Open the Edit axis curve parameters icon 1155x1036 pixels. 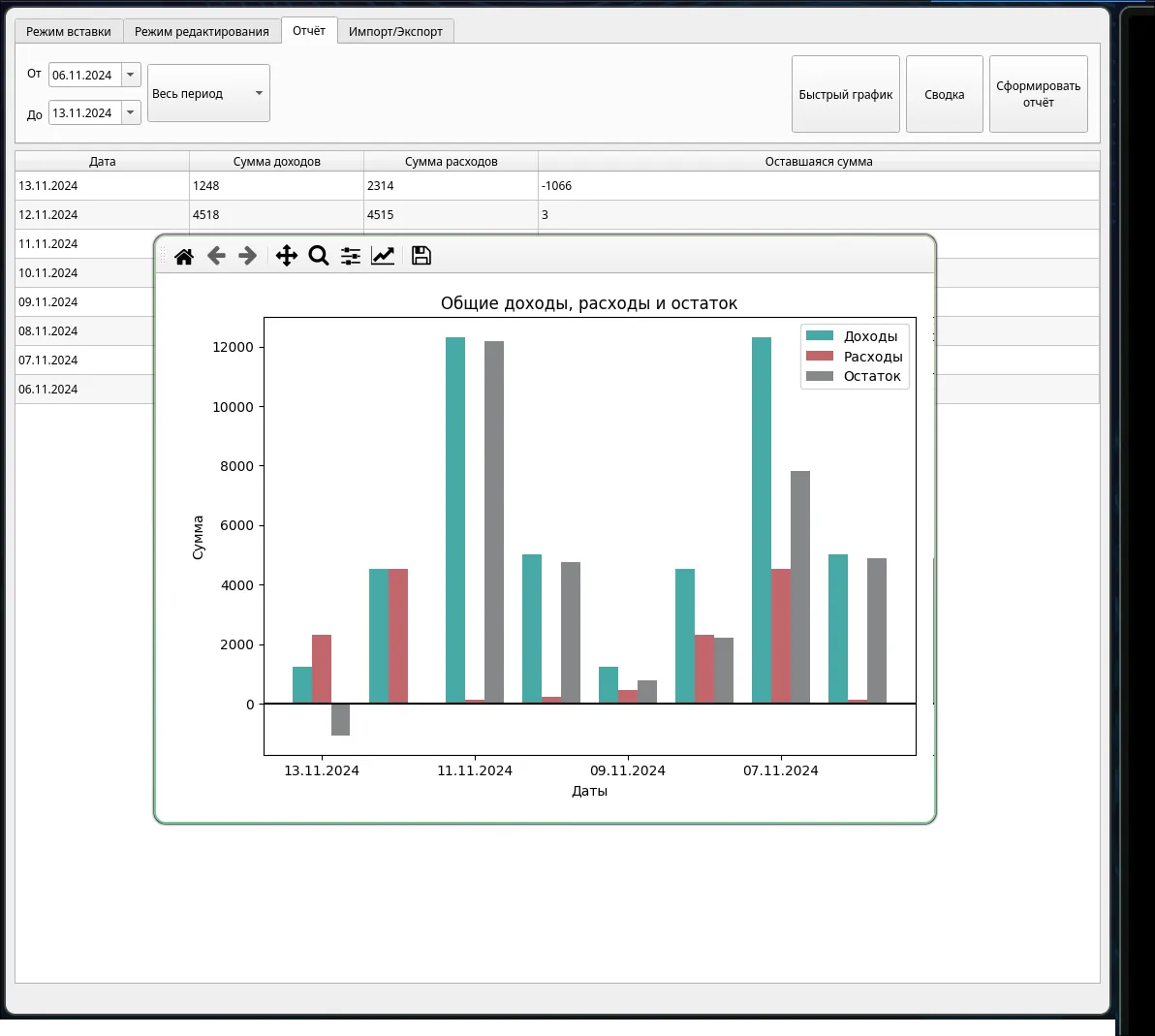pyautogui.click(x=383, y=256)
